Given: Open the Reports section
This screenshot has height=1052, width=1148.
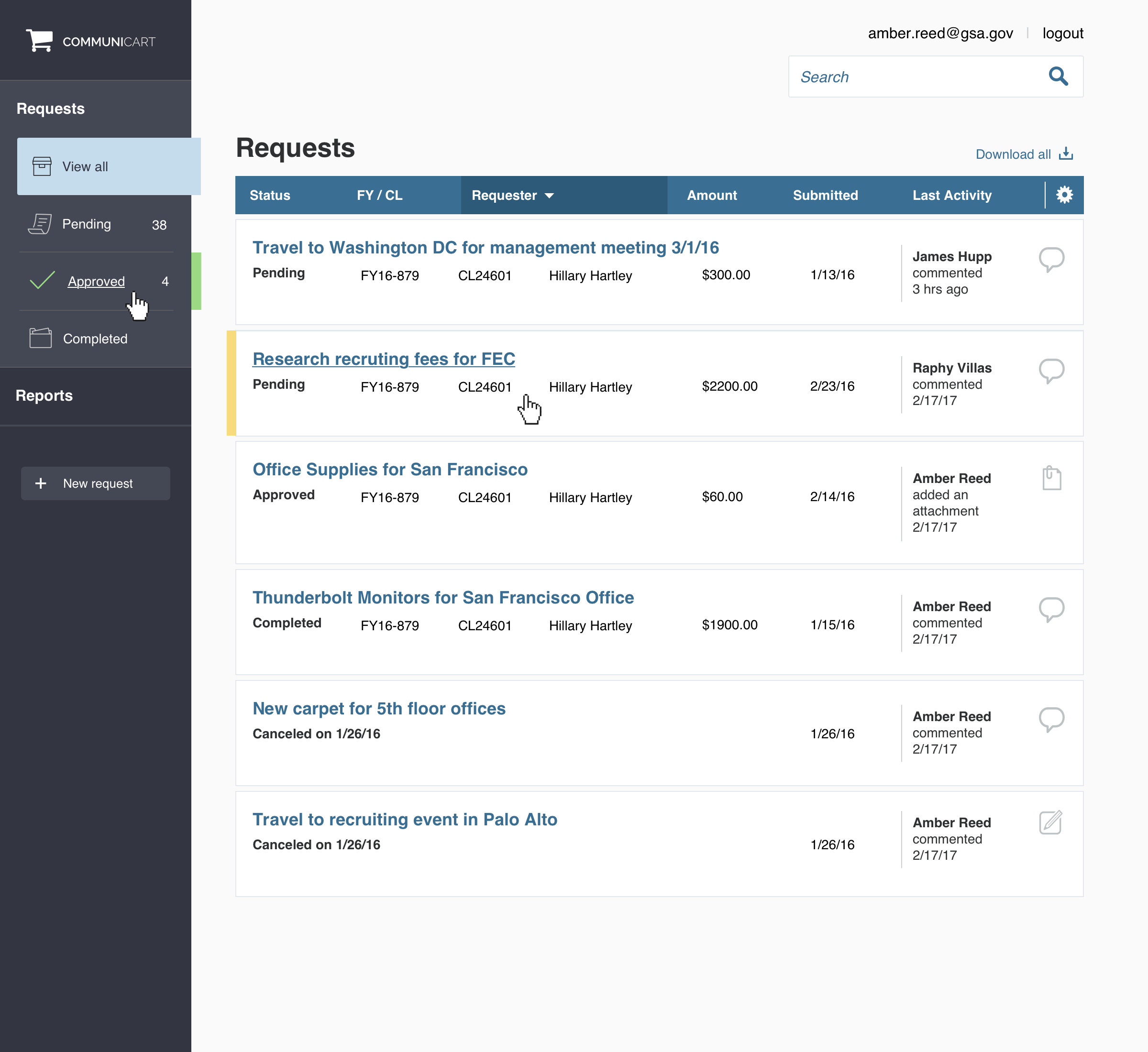Looking at the screenshot, I should (x=44, y=395).
